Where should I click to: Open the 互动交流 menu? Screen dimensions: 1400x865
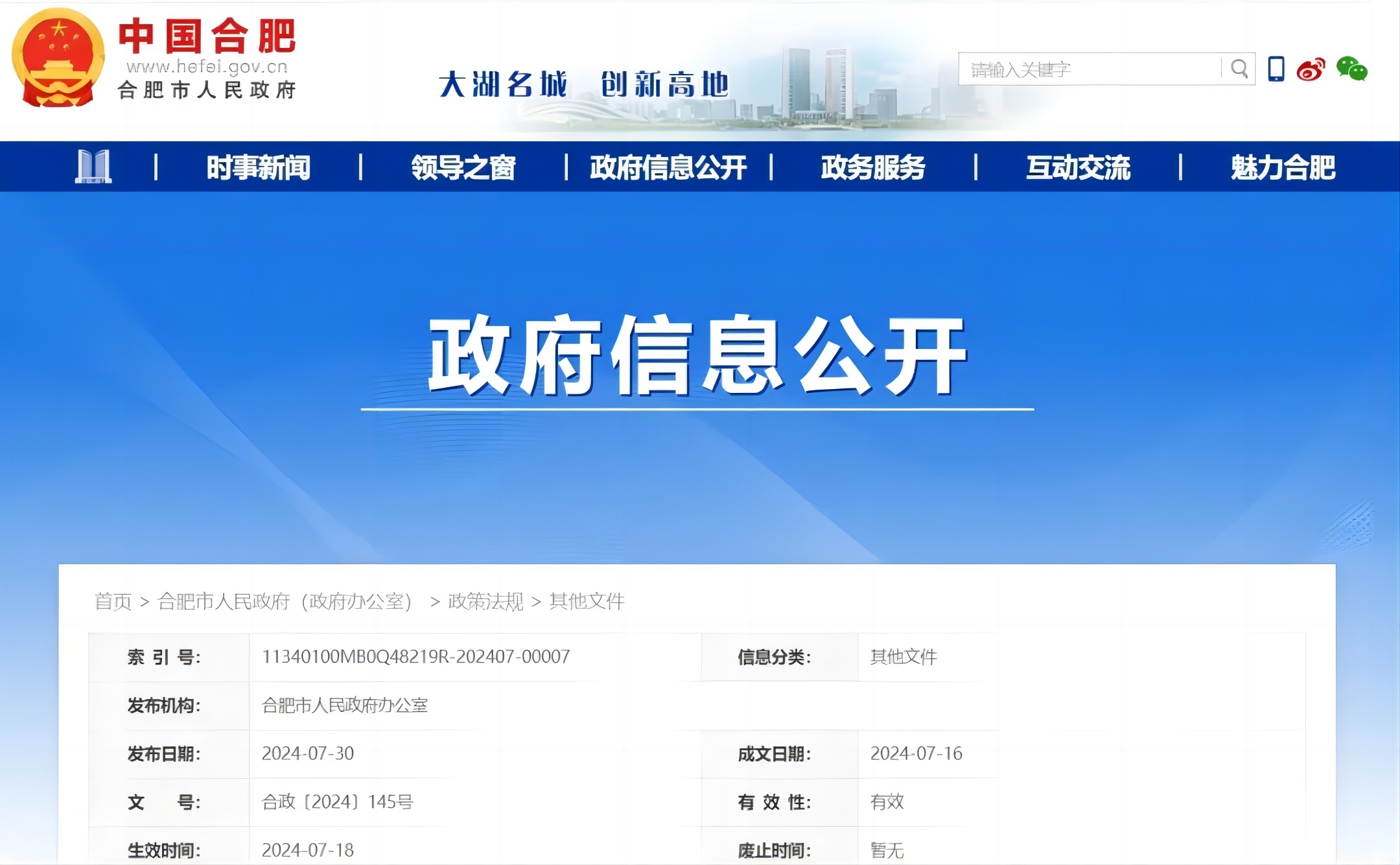pyautogui.click(x=1078, y=167)
